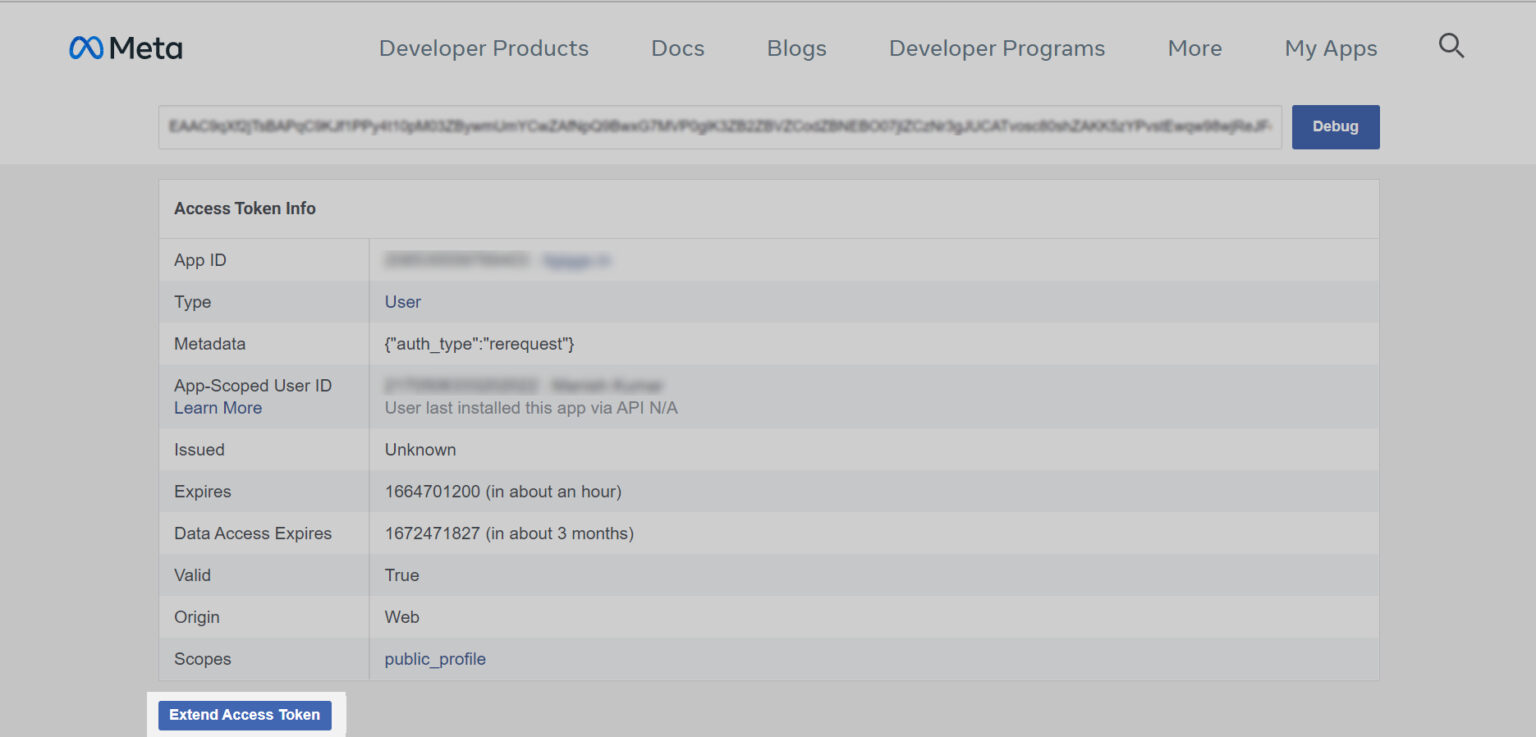Go to Blogs in top navigation
The width and height of the screenshot is (1536, 737).
[797, 48]
